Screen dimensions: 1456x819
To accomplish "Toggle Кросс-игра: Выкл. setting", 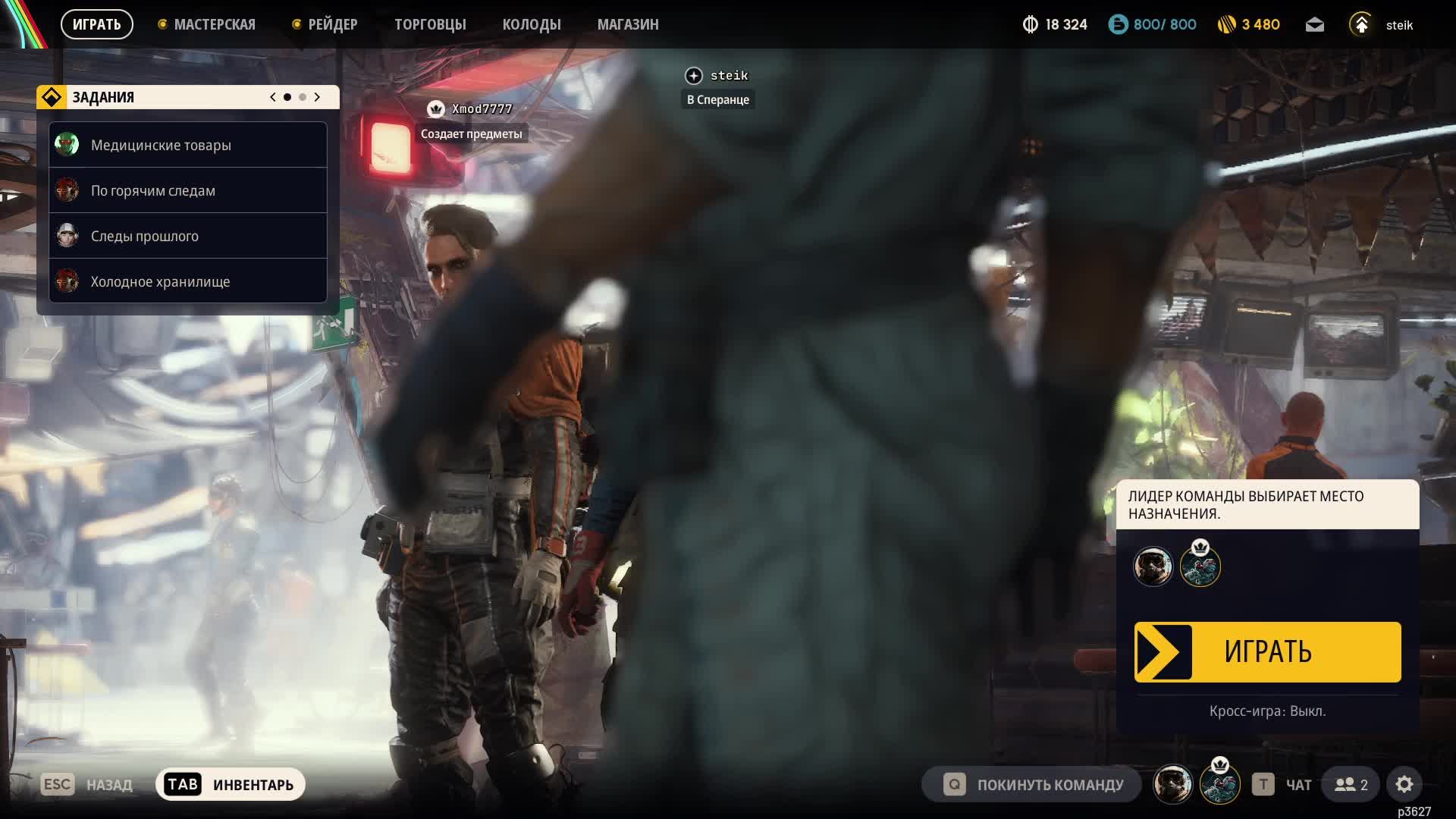I will (x=1267, y=711).
